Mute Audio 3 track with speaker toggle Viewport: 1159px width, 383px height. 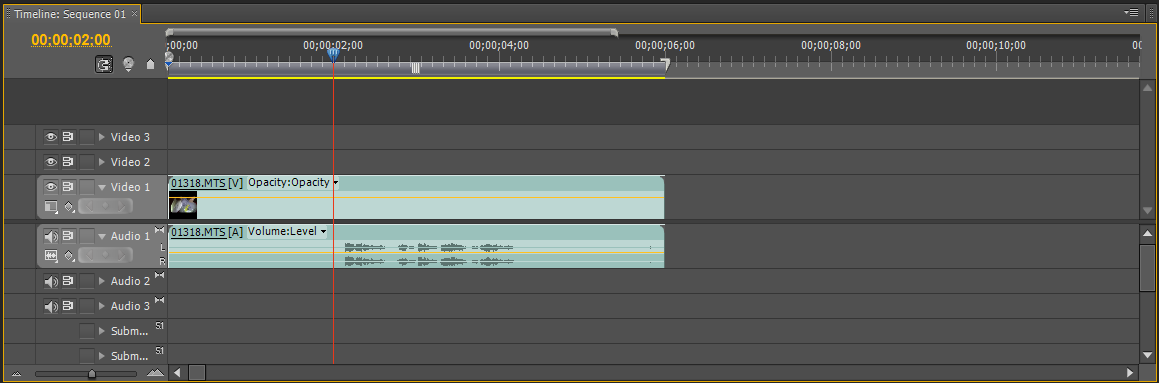(51, 307)
